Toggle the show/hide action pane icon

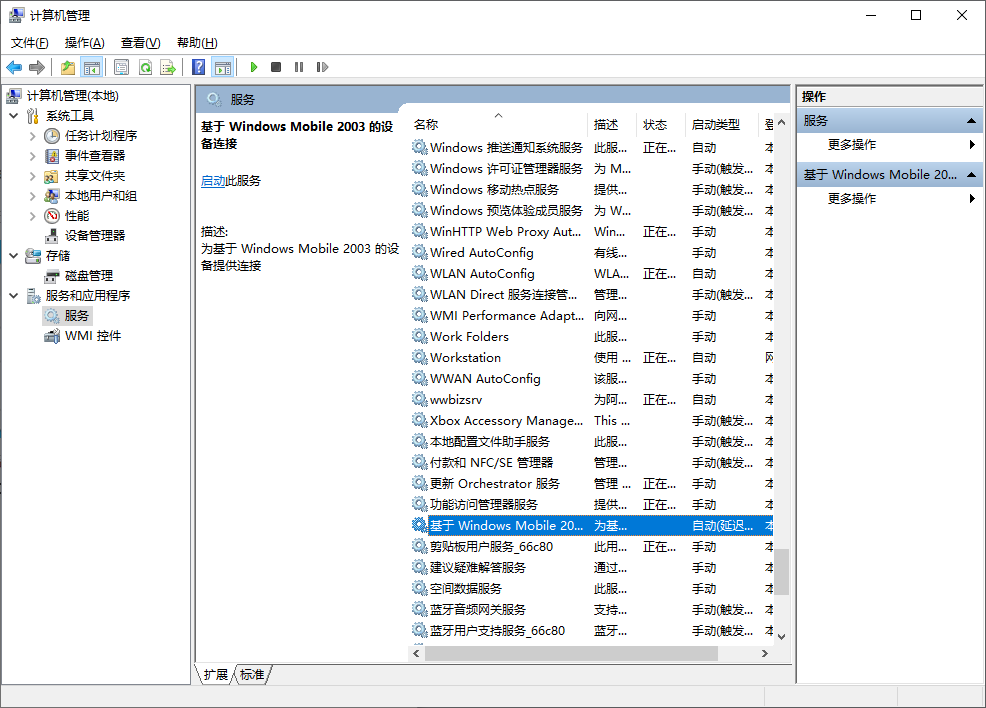[223, 67]
